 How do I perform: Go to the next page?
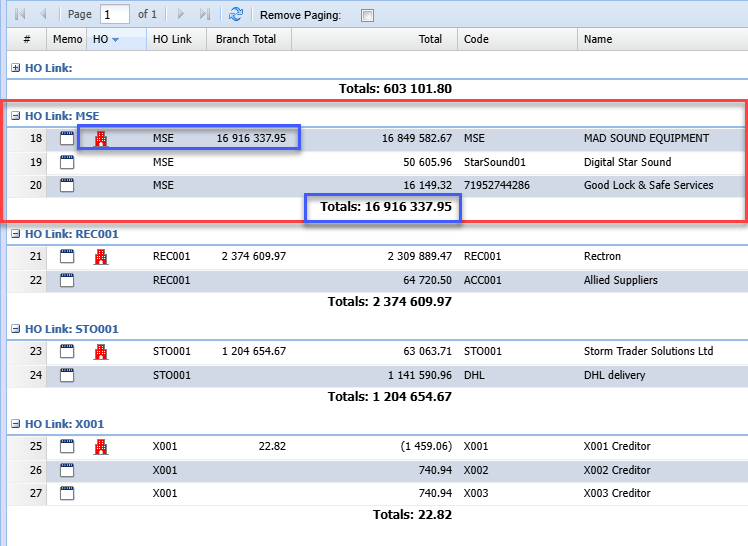[180, 14]
